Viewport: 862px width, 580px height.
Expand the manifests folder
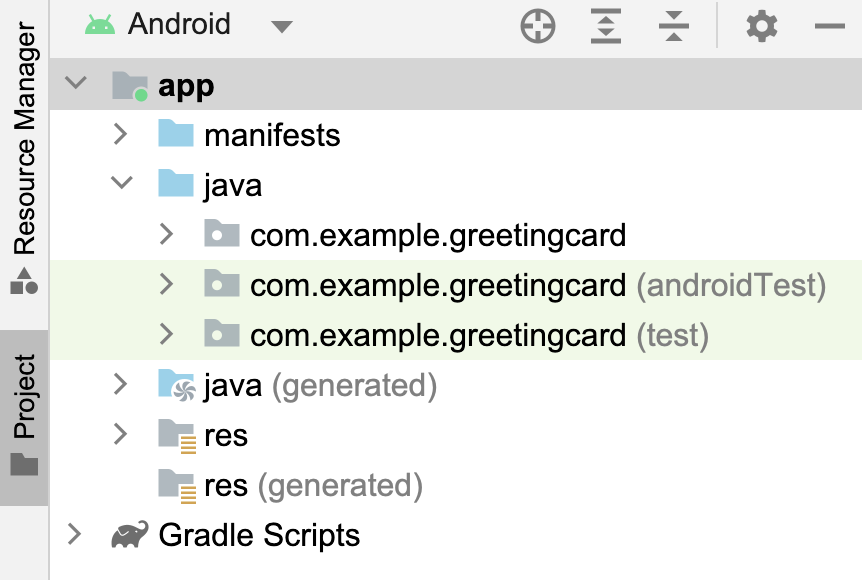coord(121,134)
